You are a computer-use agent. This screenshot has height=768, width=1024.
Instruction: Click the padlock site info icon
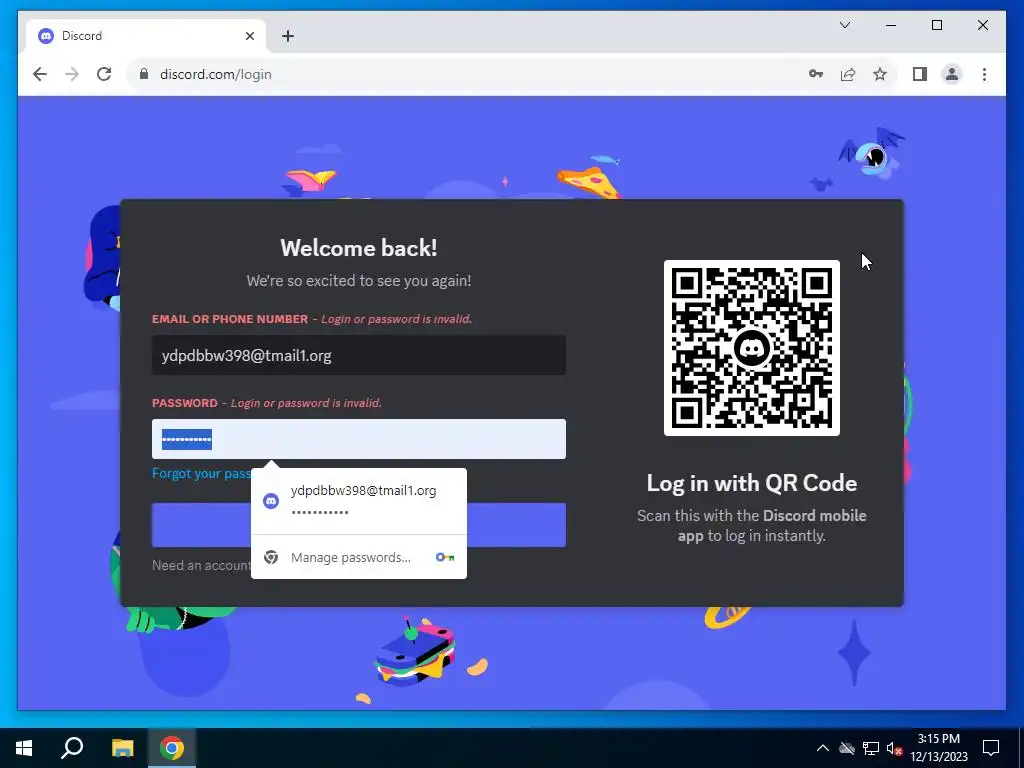144,74
